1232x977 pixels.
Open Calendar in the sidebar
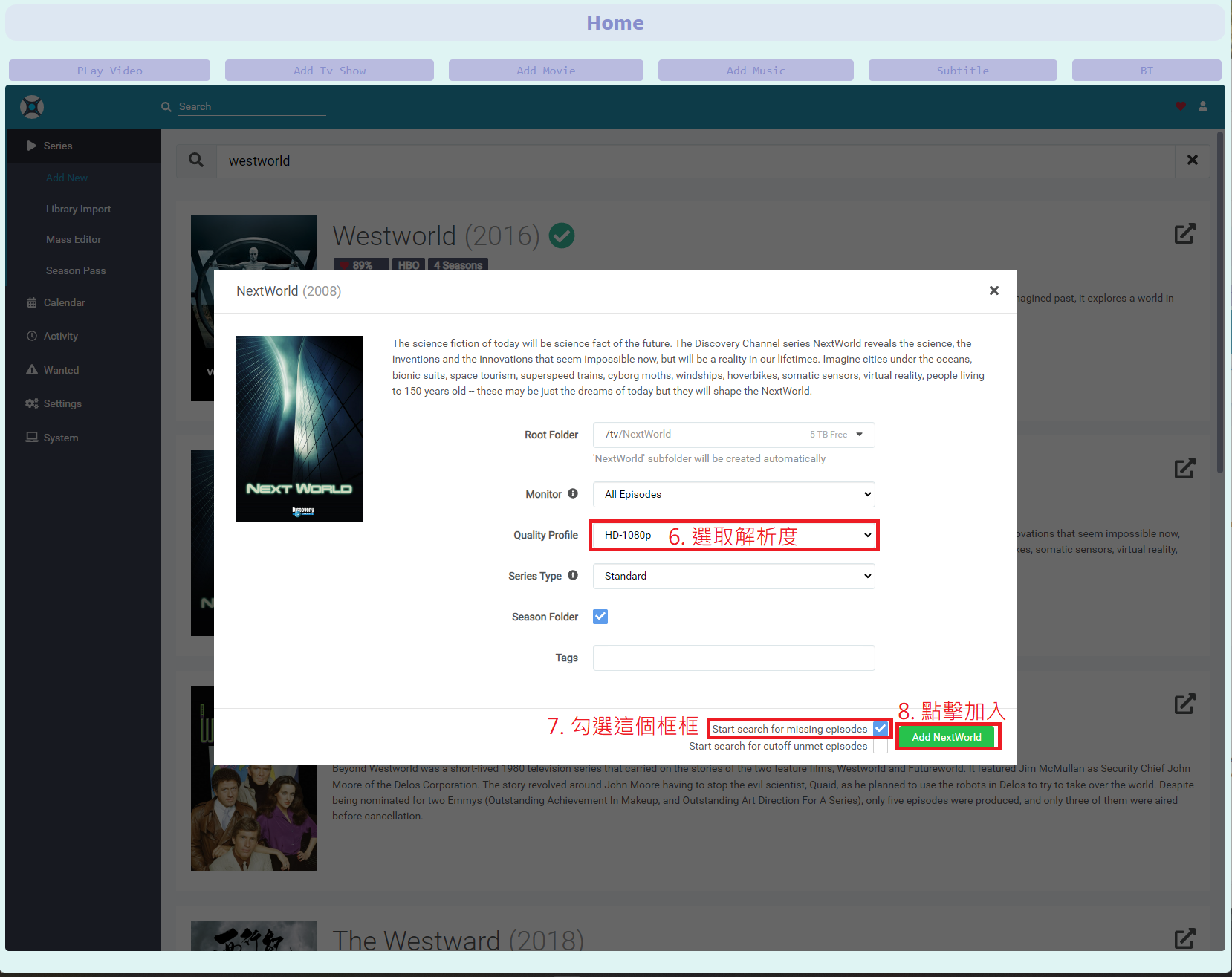(64, 302)
